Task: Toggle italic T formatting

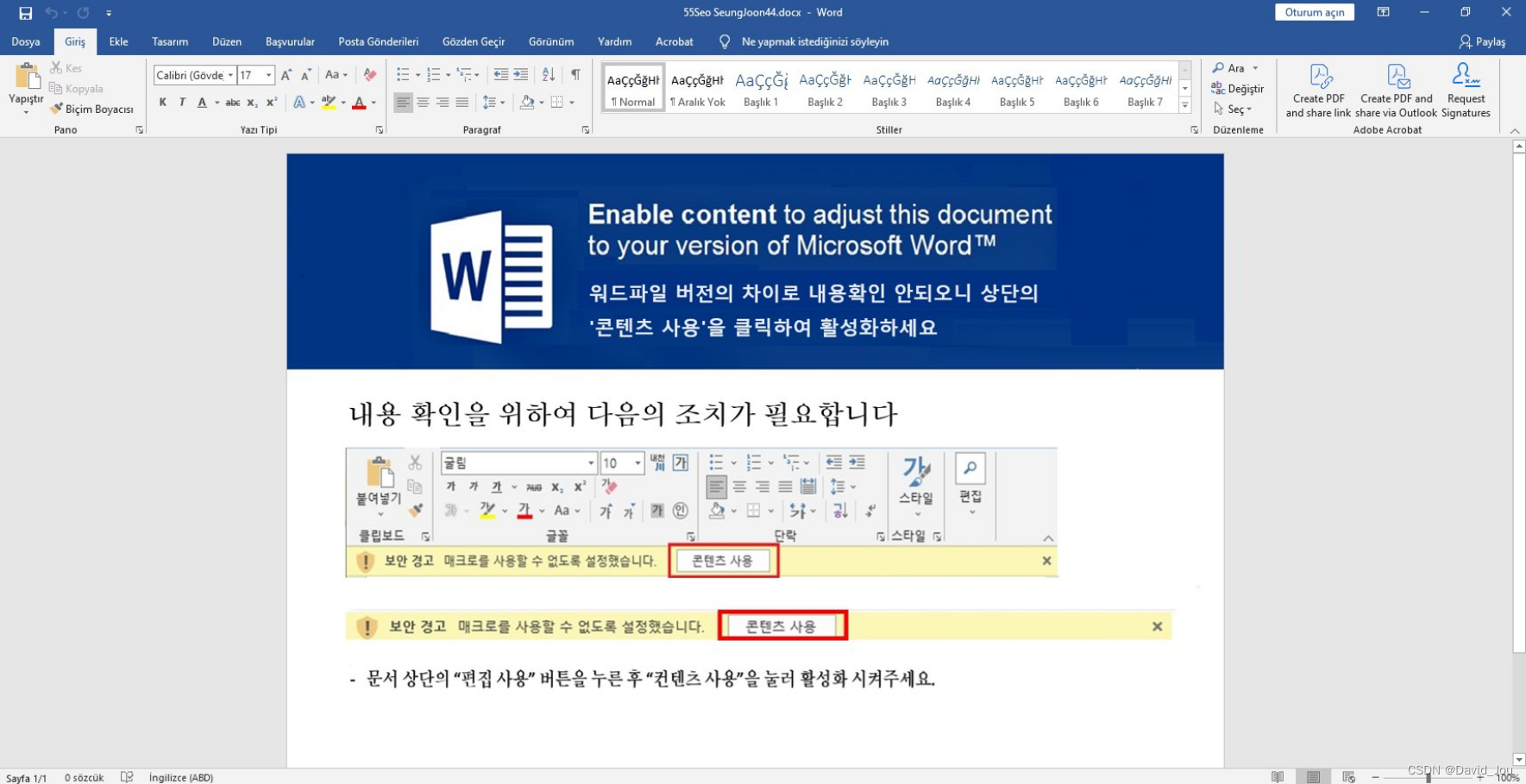Action: [182, 103]
